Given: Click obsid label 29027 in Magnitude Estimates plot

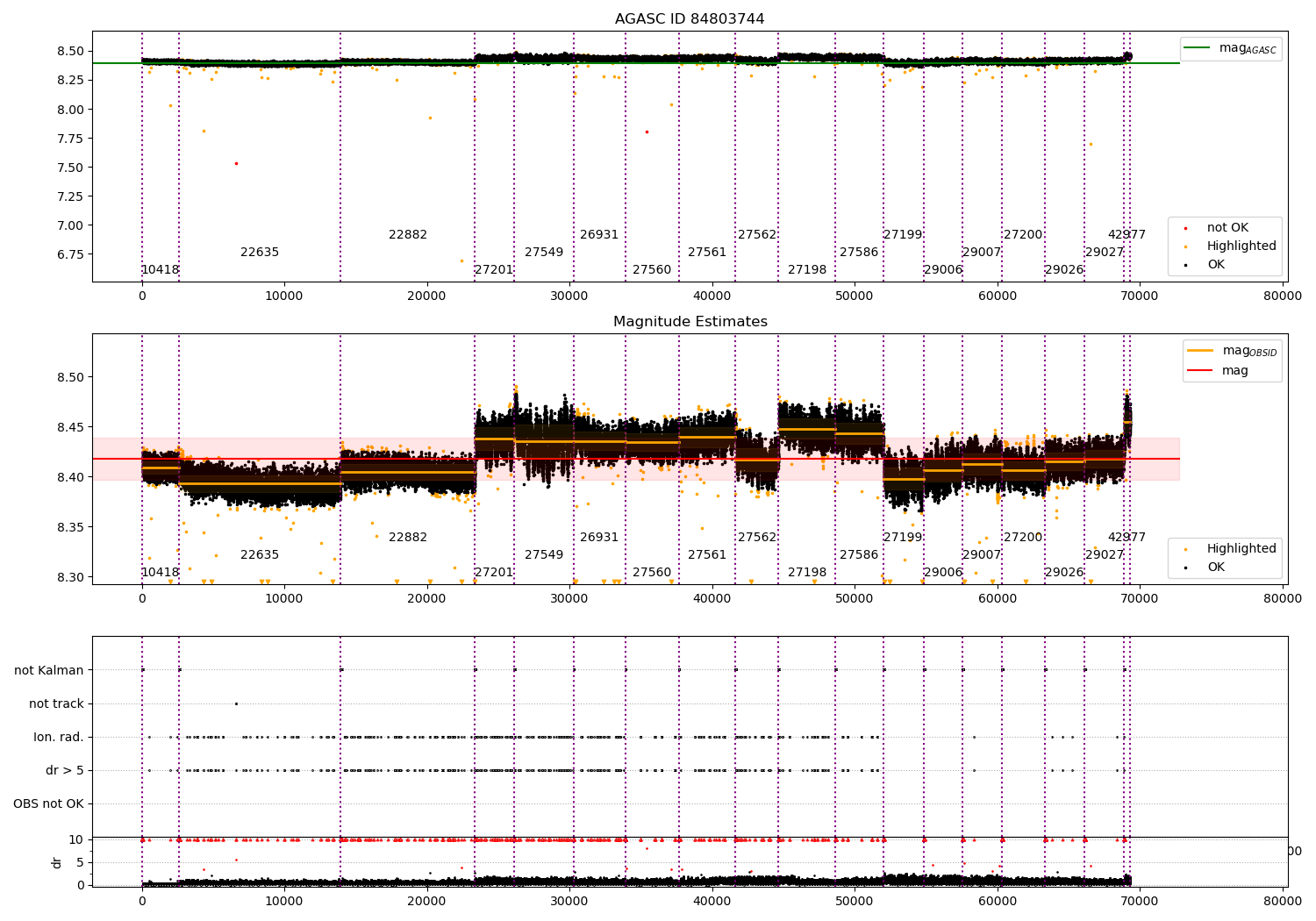Looking at the screenshot, I should click(1105, 555).
